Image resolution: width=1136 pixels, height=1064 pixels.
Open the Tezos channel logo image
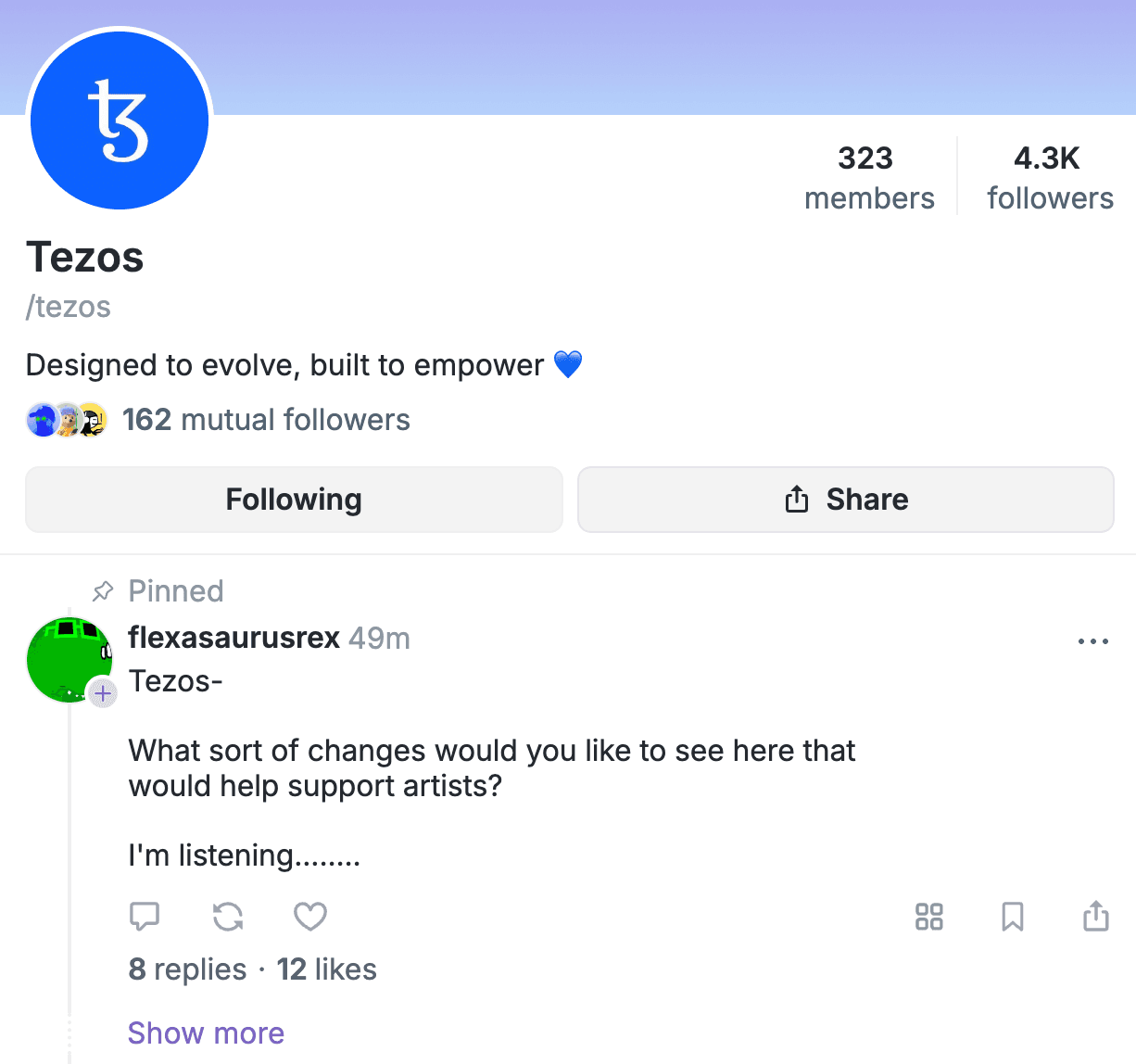[x=120, y=119]
